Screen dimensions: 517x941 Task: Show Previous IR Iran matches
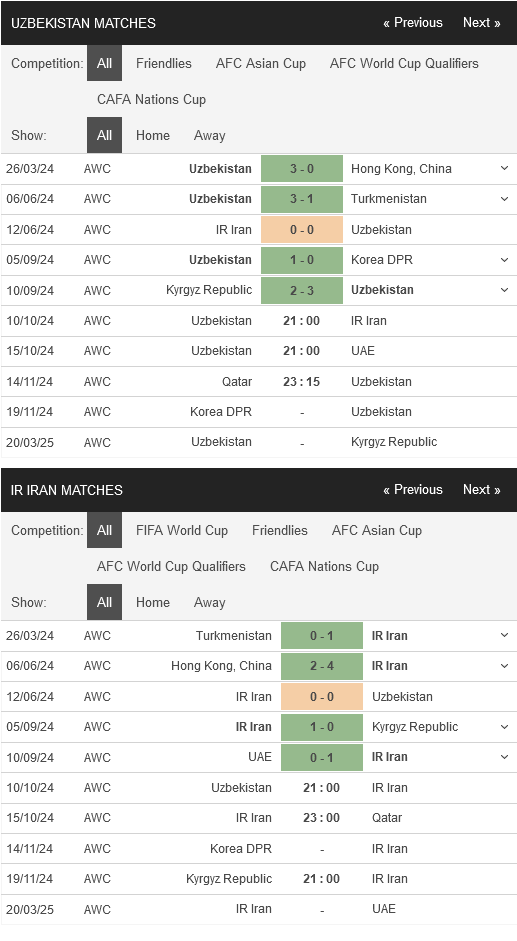413,490
